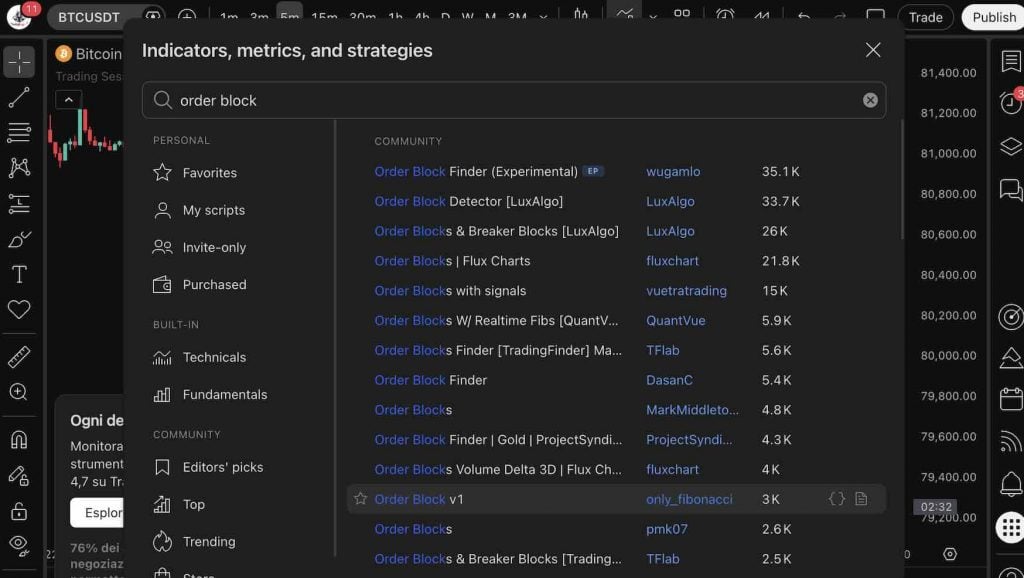Favorite the Order Block v1 script
This screenshot has width=1024, height=578.
360,499
